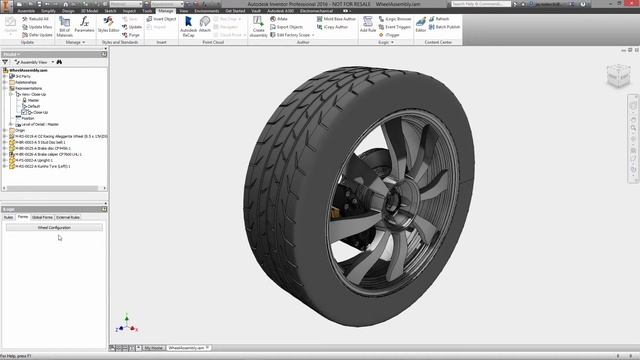Image resolution: width=640 pixels, height=360 pixels.
Task: Click Update styles command
Action: pos(132,27)
